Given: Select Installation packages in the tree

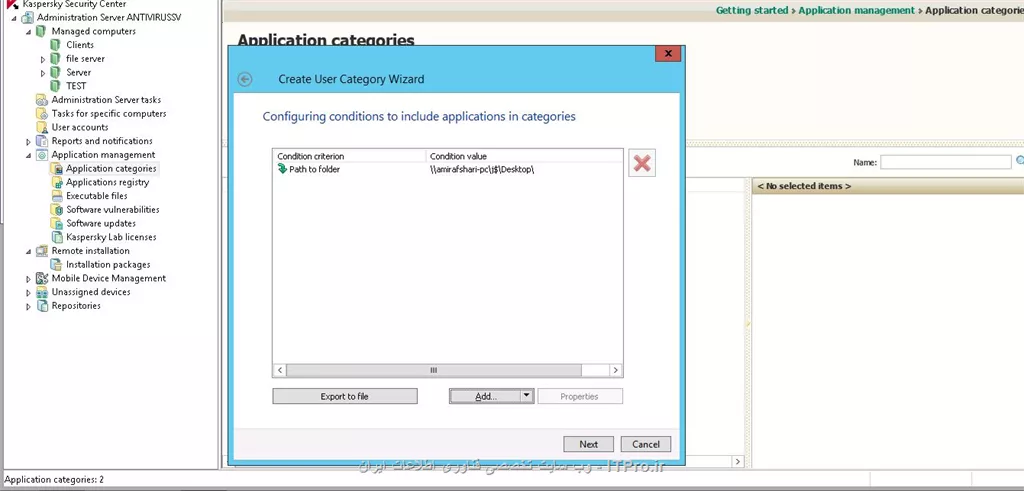Looking at the screenshot, I should (108, 264).
